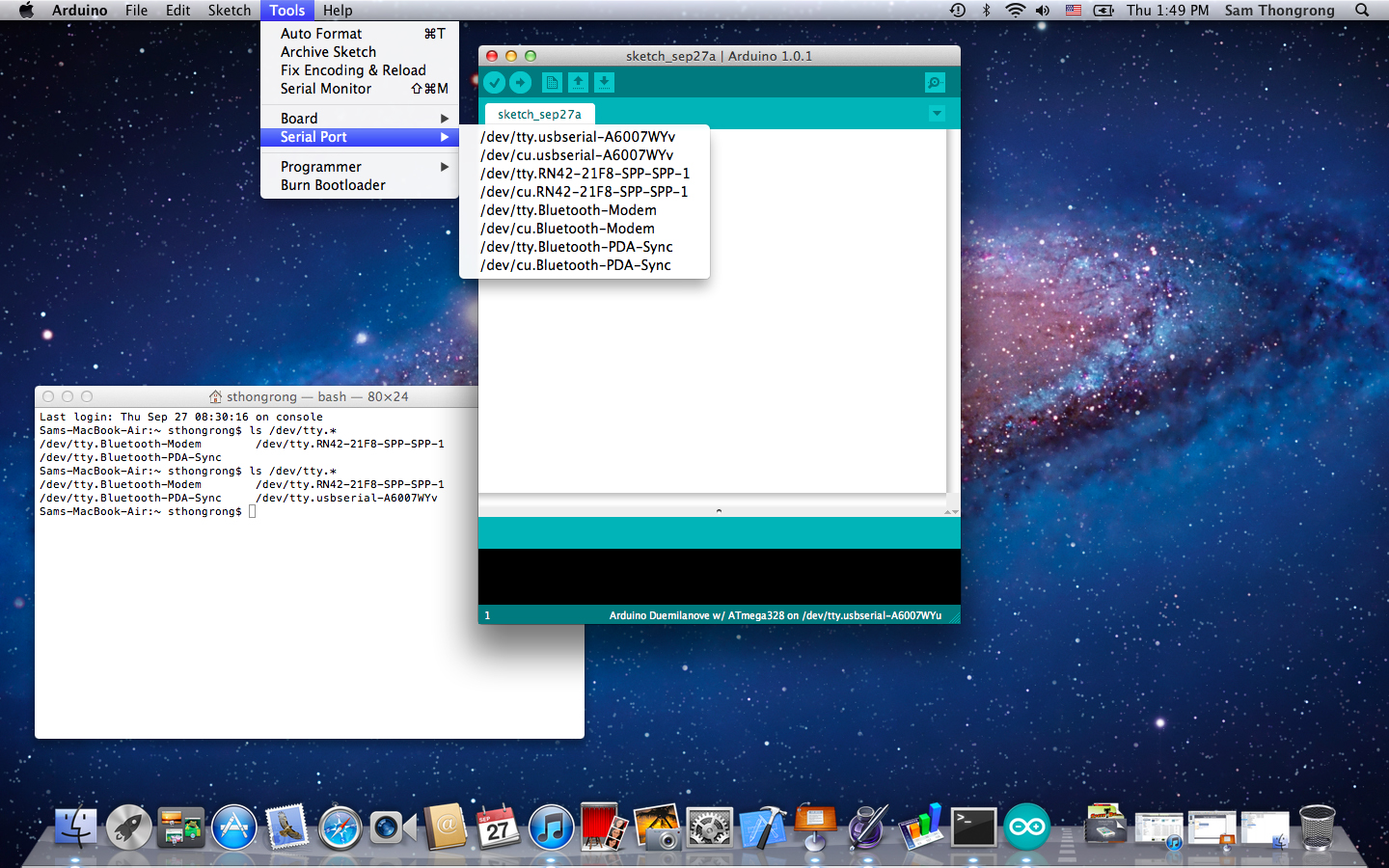Open FaceTime camera icon in the Dock

(393, 827)
